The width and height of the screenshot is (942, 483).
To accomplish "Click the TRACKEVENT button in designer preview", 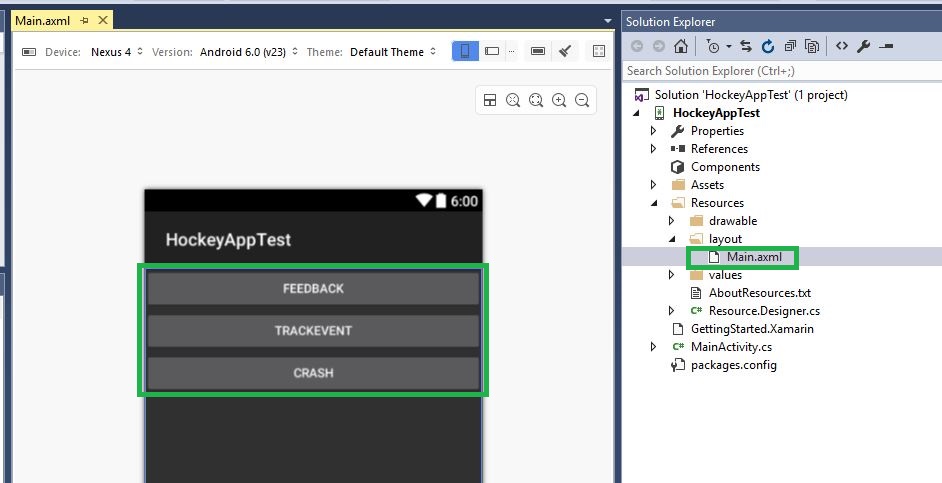I will coord(313,331).
